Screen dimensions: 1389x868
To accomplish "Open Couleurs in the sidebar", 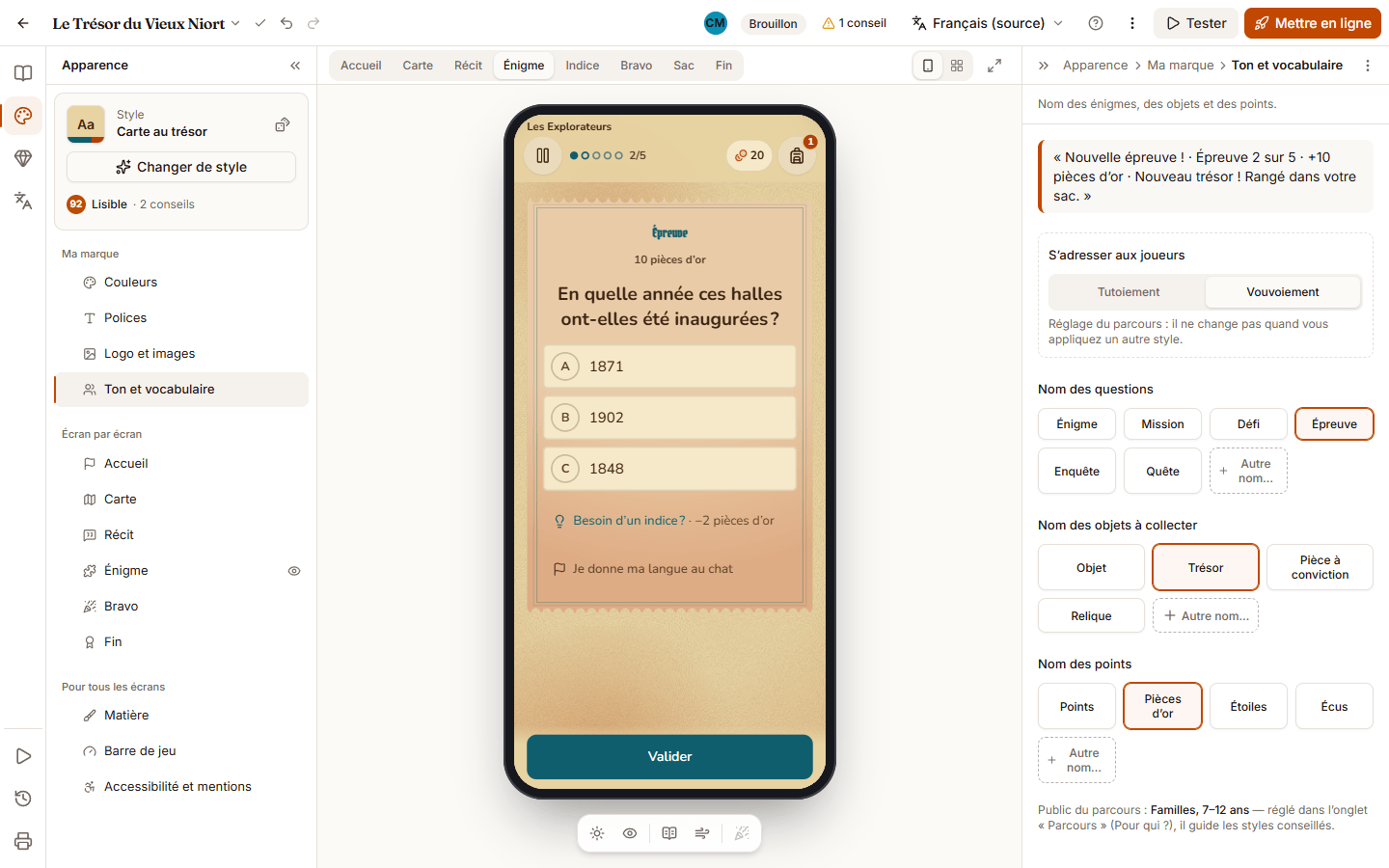I will tap(181, 283).
